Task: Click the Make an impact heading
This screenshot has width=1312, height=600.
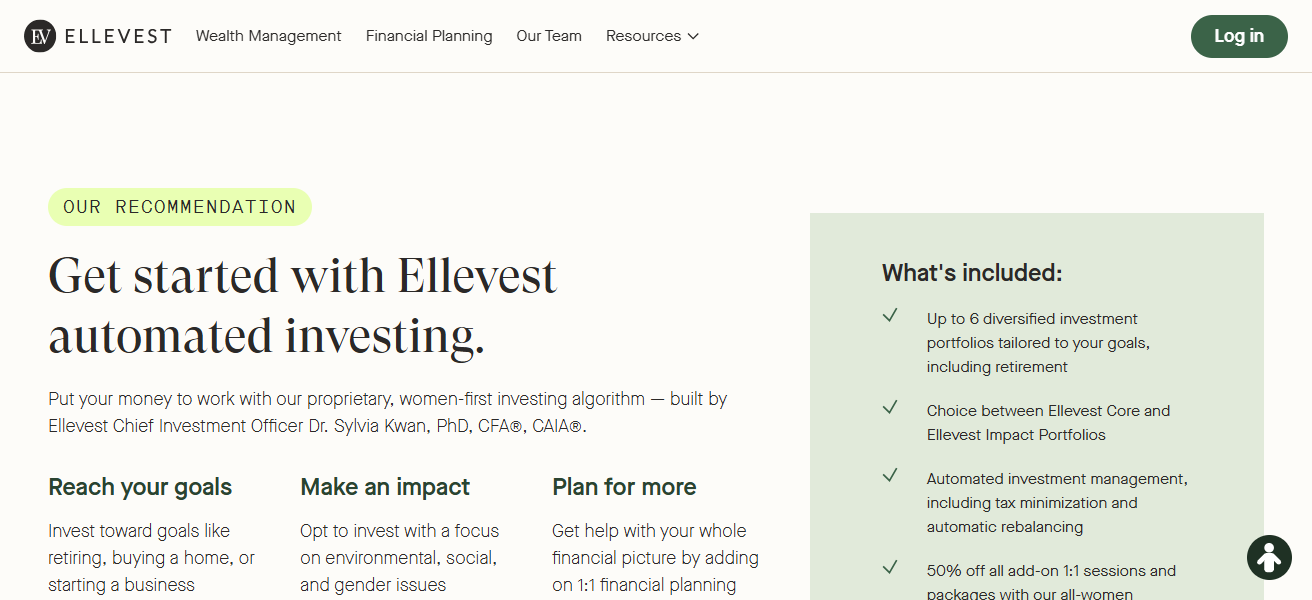Action: 385,487
